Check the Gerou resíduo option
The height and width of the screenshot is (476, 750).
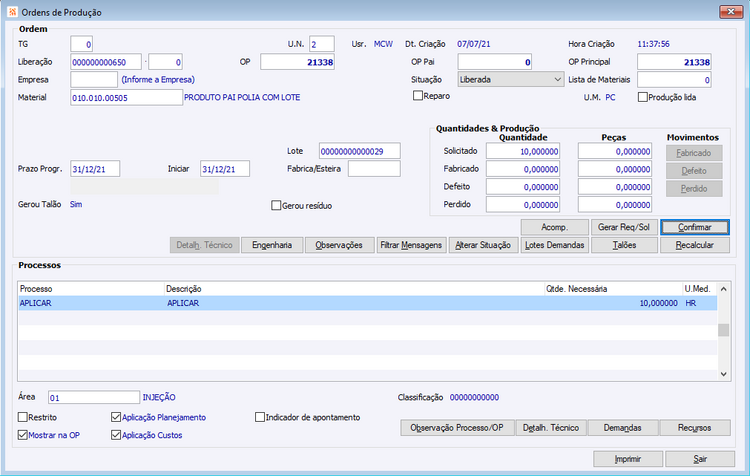coord(276,206)
